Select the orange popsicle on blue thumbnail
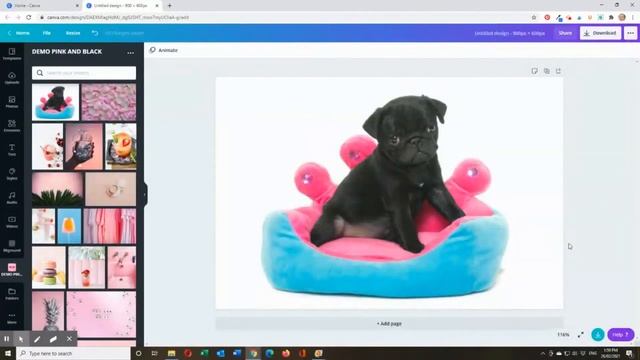Viewport: 640px width, 360px height. click(x=69, y=226)
